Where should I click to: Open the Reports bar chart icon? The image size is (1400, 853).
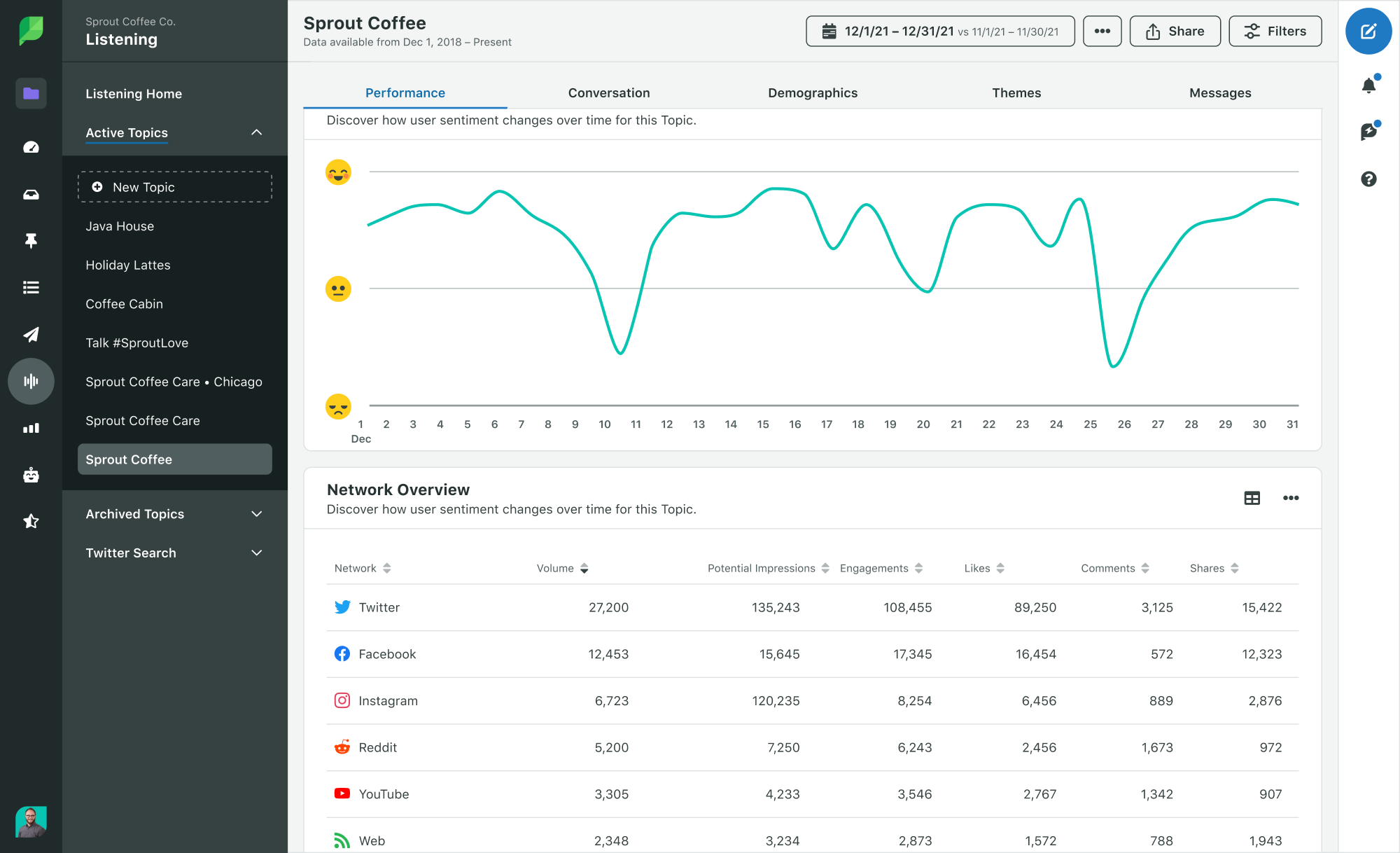click(x=31, y=428)
